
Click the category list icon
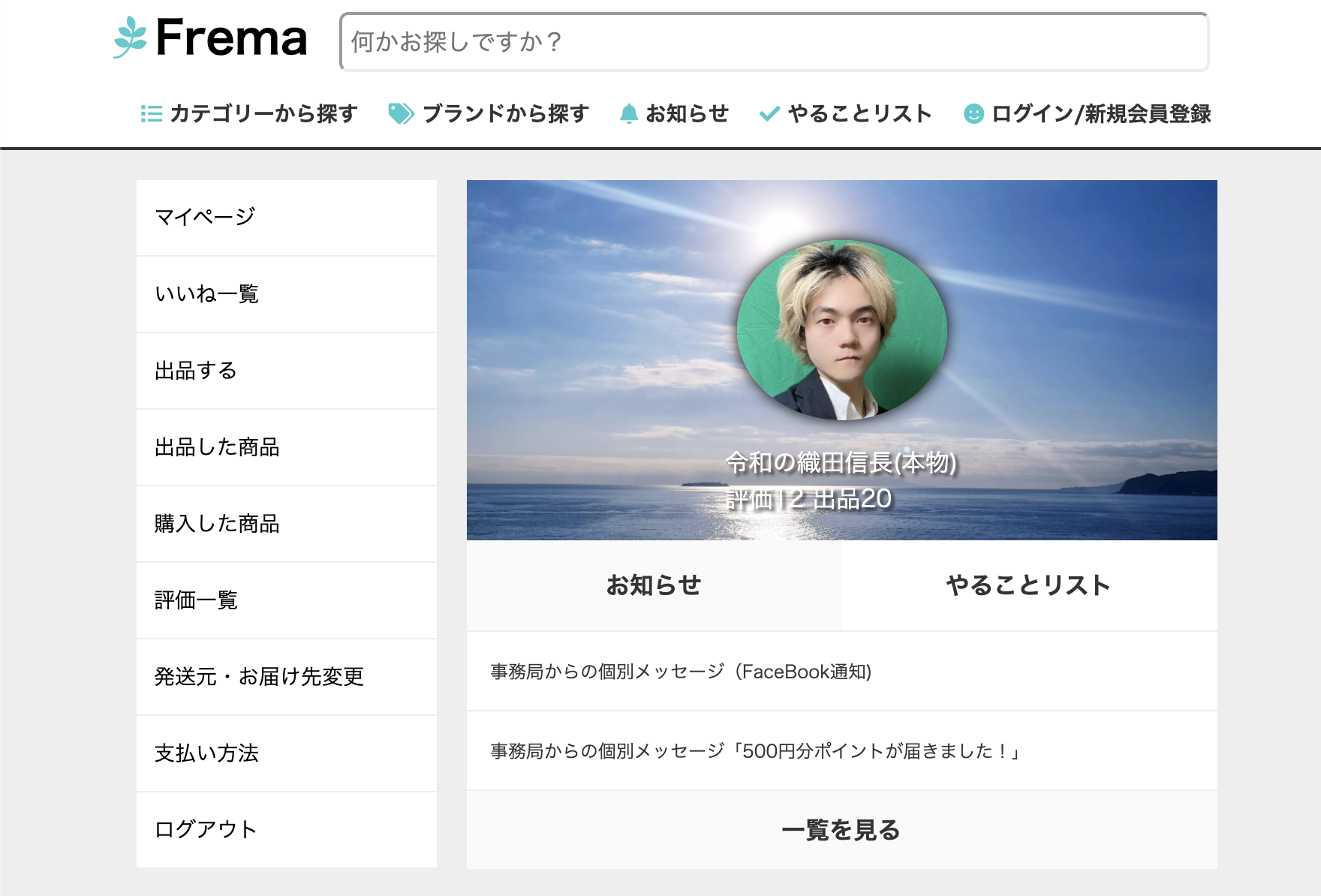[x=152, y=114]
